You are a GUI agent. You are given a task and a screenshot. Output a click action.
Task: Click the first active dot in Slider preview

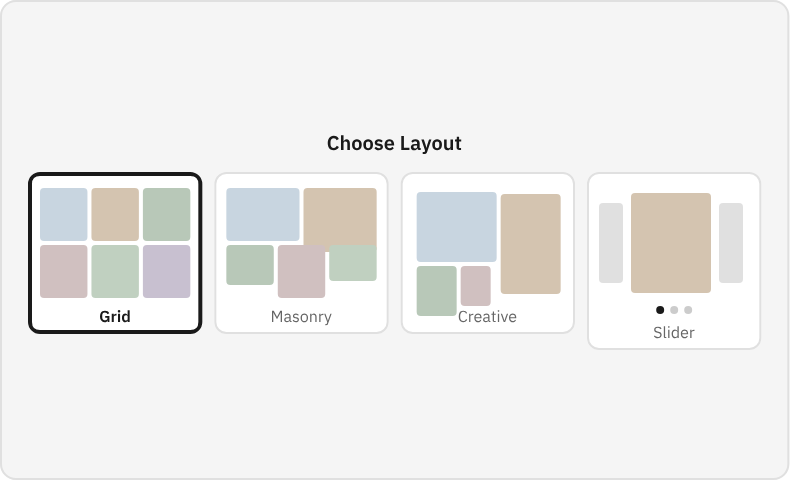(x=660, y=310)
